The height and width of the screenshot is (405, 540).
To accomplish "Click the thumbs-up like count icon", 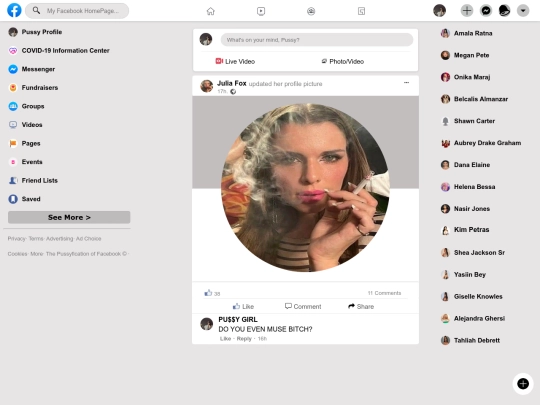I will [208, 293].
